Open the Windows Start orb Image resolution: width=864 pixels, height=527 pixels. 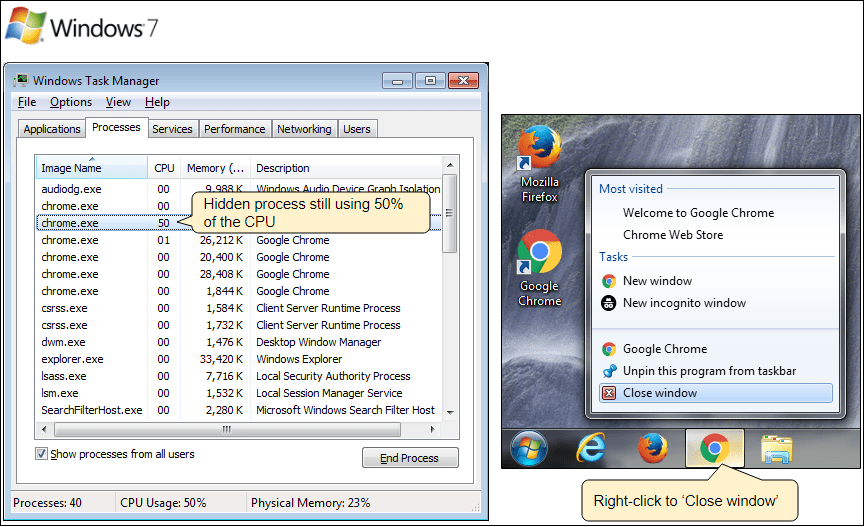tap(528, 448)
